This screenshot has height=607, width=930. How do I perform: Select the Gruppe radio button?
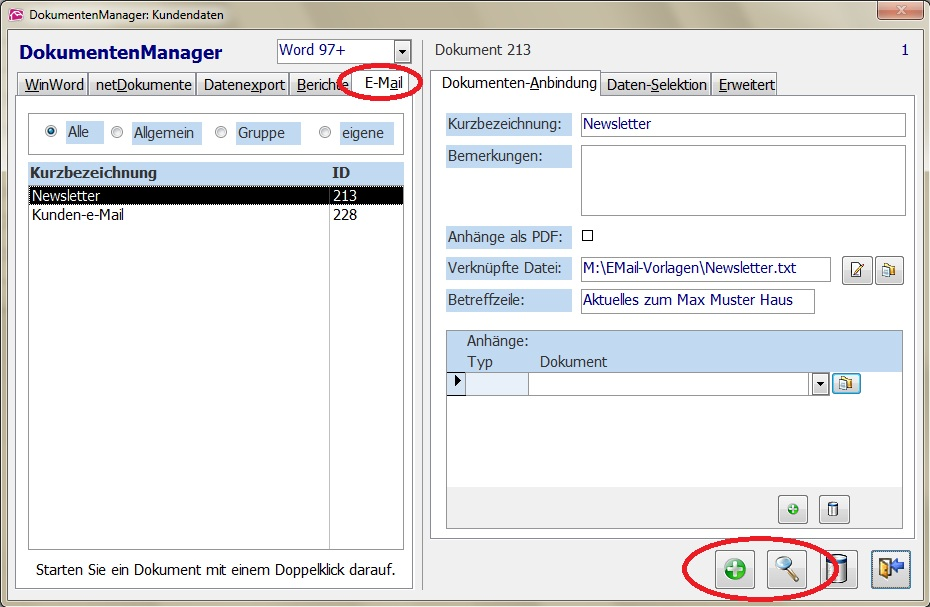coord(221,132)
